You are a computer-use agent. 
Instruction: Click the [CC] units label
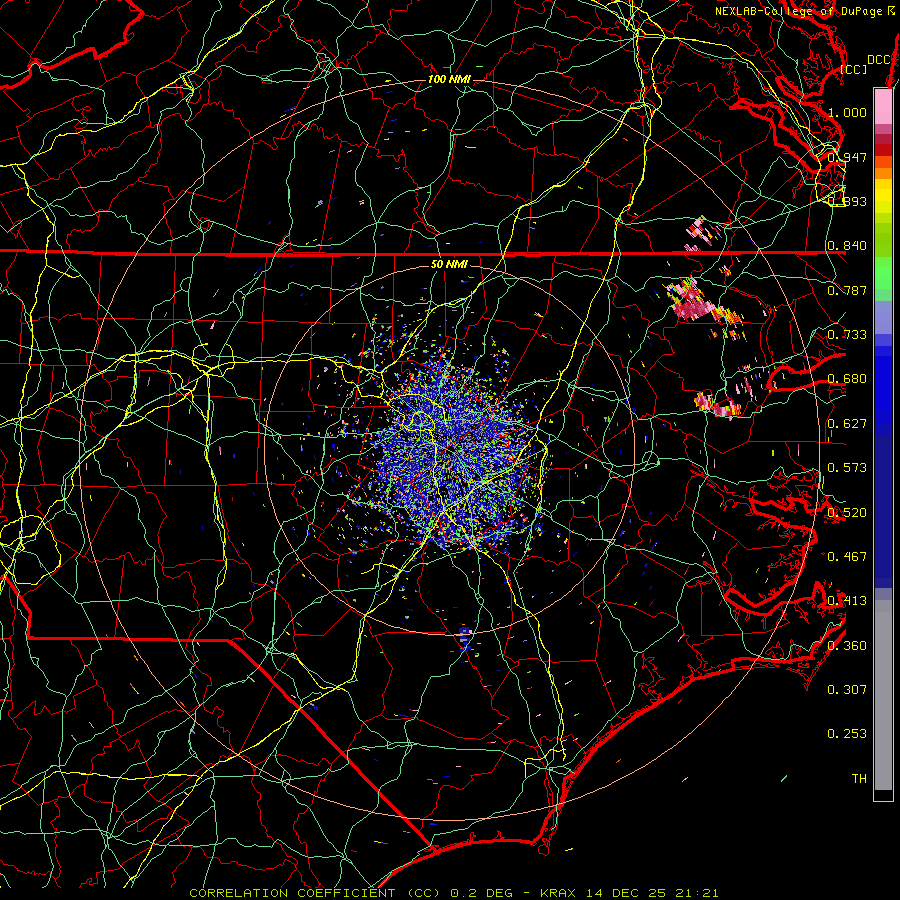coord(854,69)
